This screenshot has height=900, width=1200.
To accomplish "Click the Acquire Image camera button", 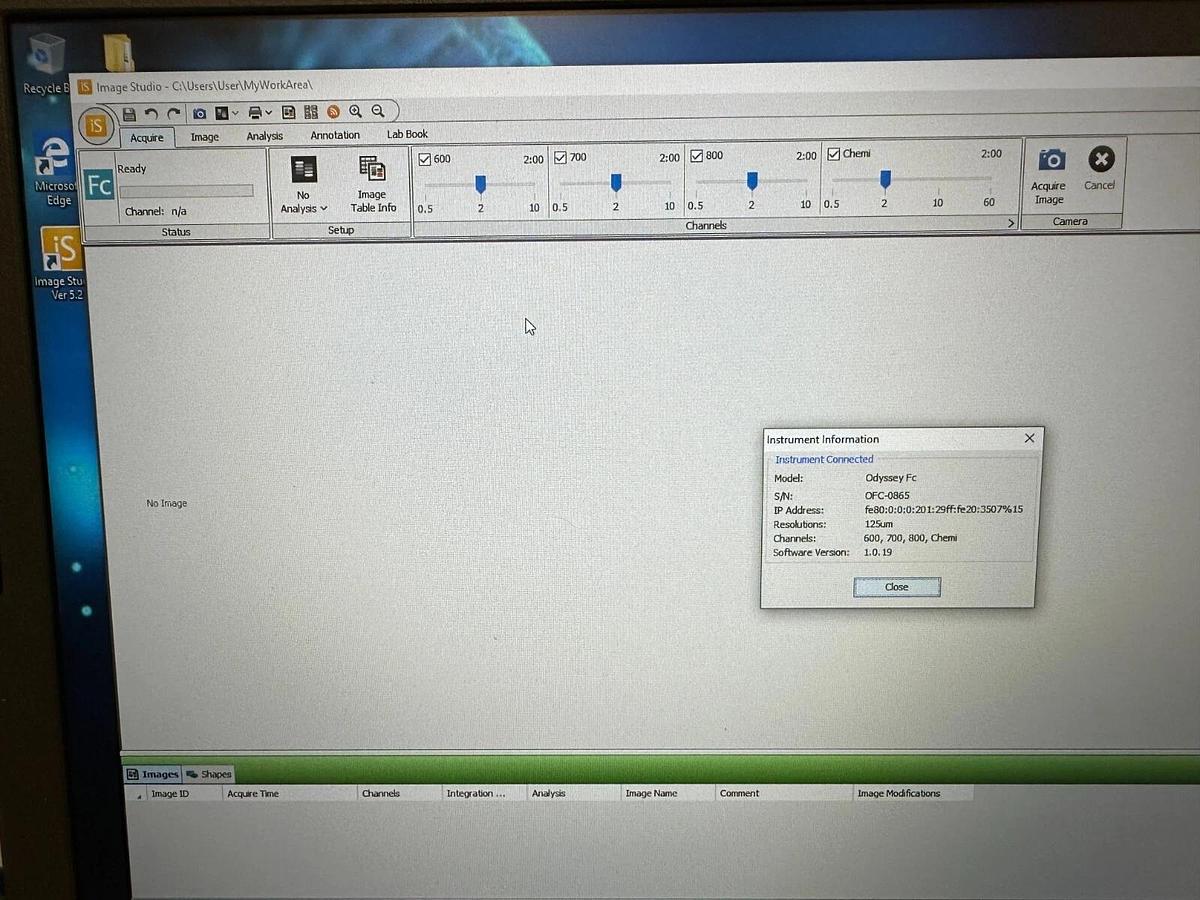I will click(1048, 176).
